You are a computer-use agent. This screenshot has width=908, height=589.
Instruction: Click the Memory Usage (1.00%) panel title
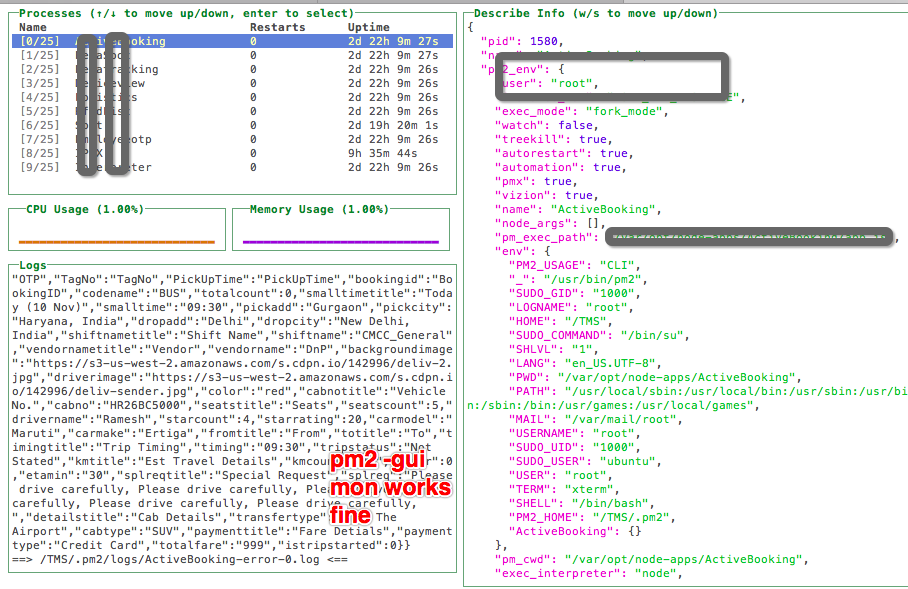(319, 209)
